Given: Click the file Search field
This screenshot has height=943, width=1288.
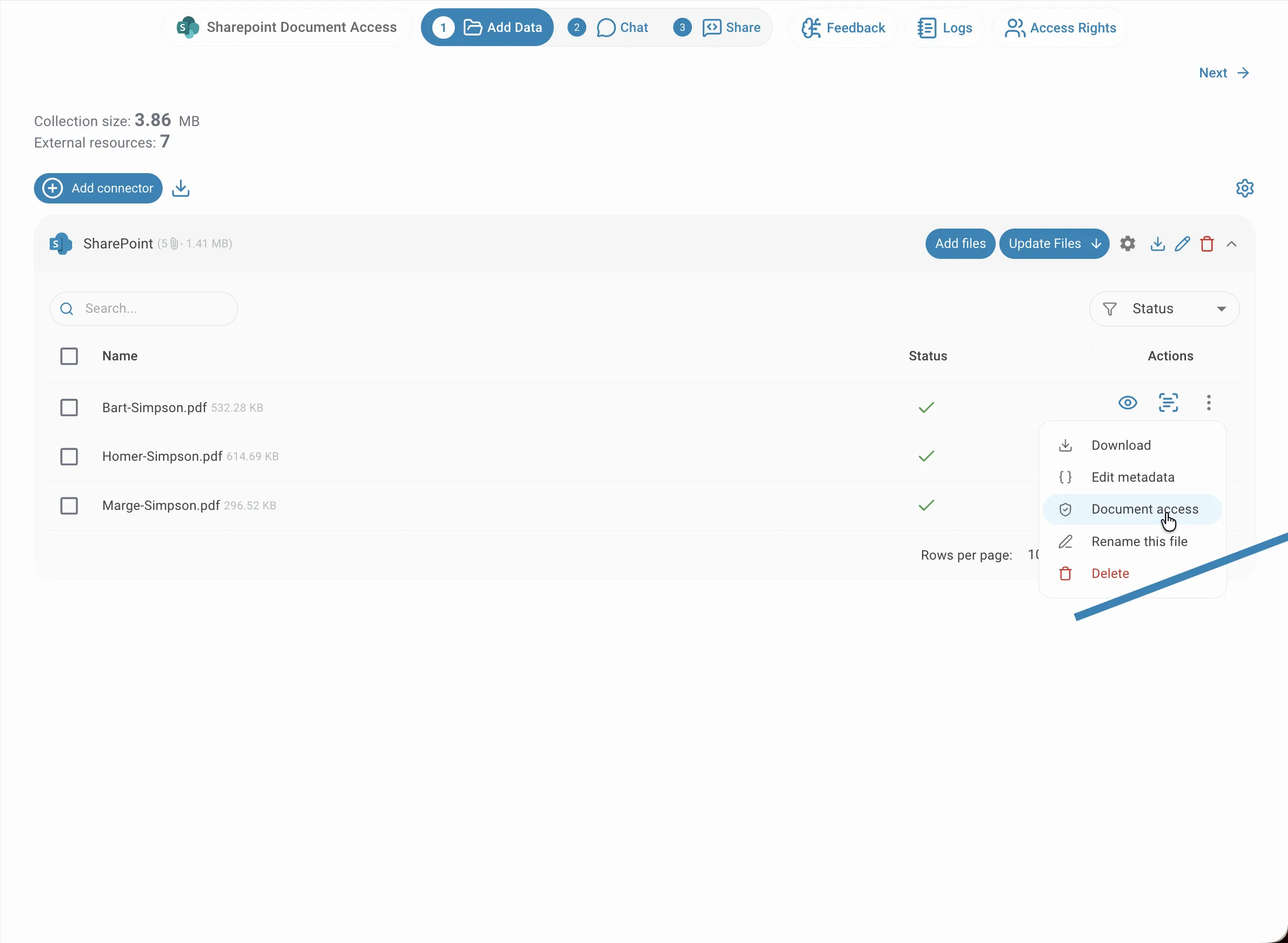Looking at the screenshot, I should [x=144, y=309].
